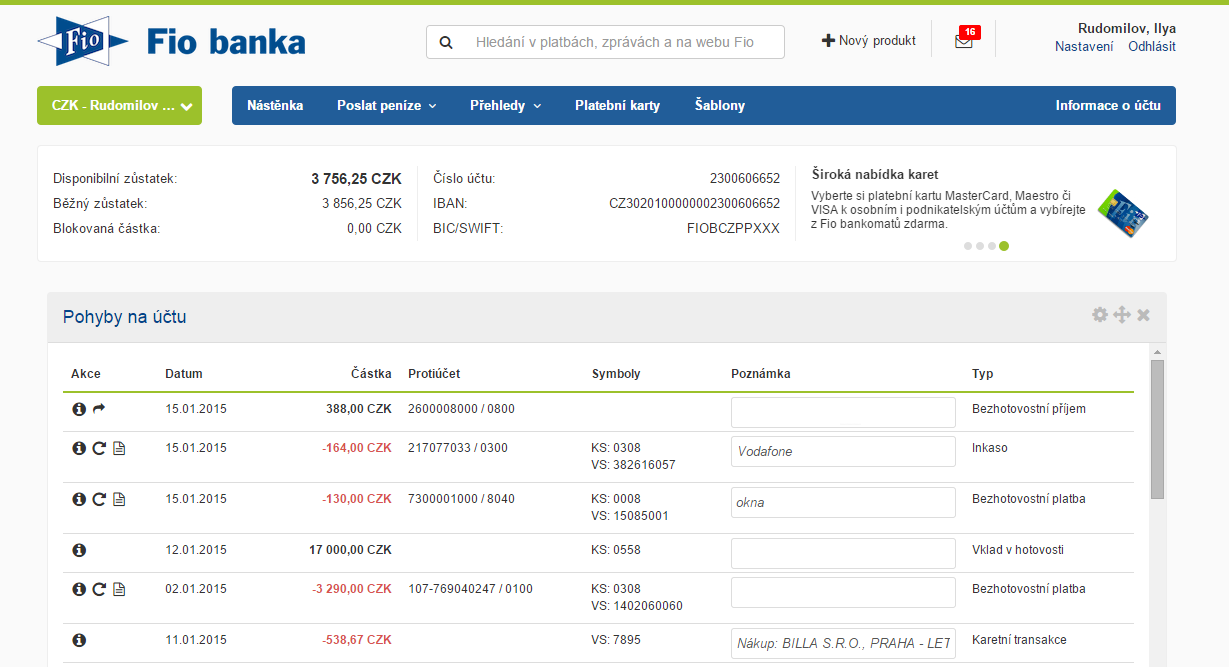Image resolution: width=1229 pixels, height=667 pixels.
Task: Click Odhlásit to log out
Action: point(1152,47)
